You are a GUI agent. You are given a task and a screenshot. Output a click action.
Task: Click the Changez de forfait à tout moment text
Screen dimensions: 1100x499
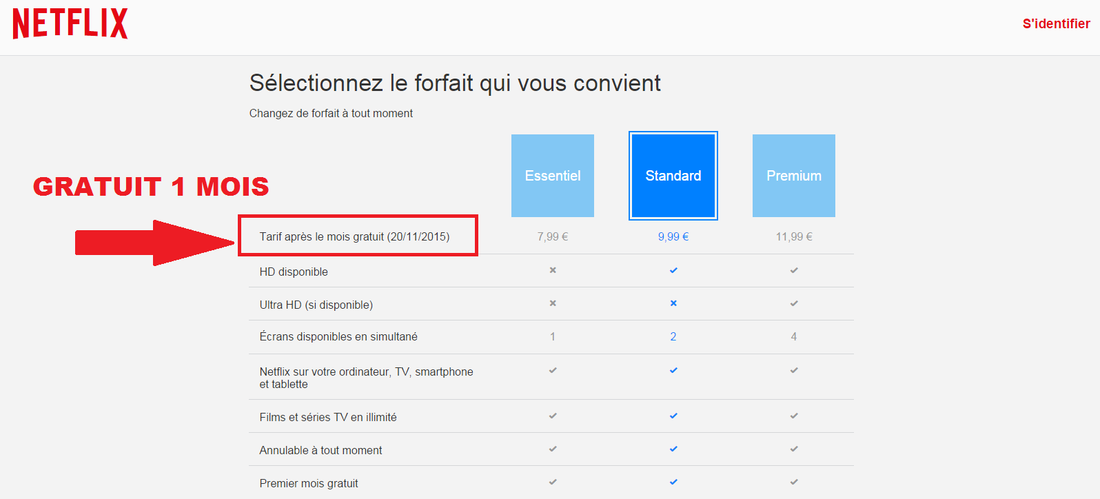pyautogui.click(x=331, y=113)
